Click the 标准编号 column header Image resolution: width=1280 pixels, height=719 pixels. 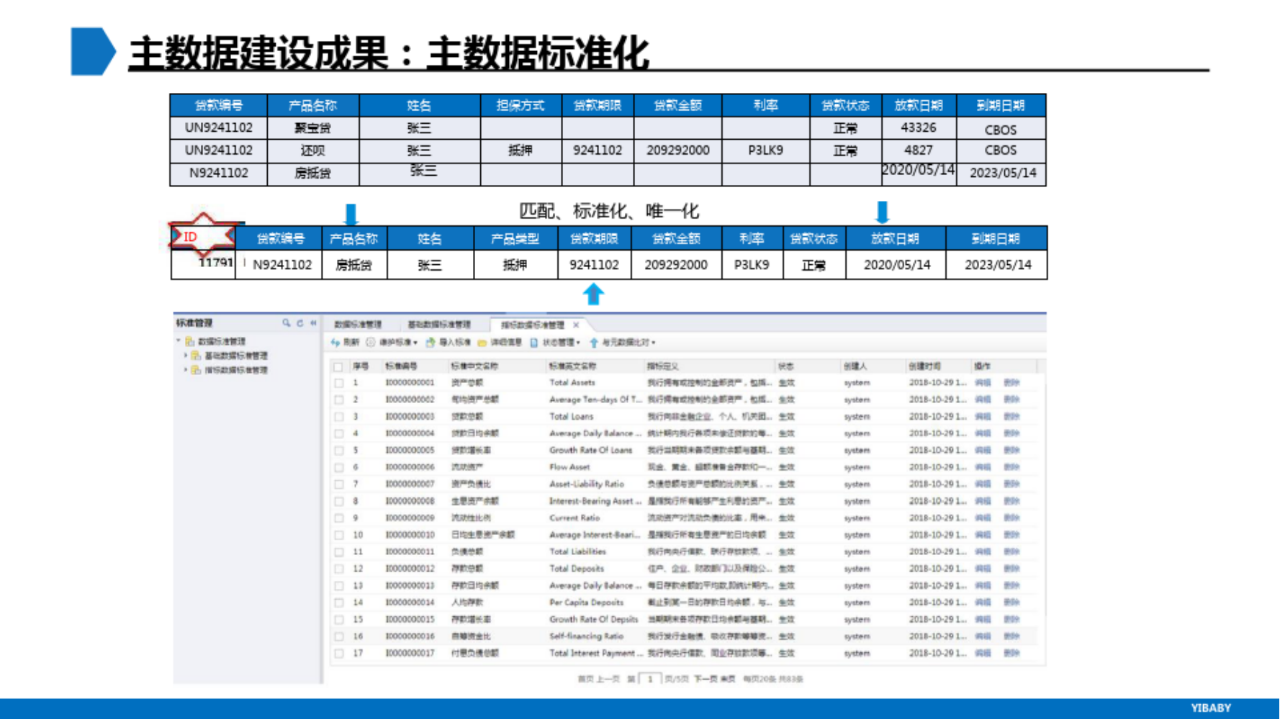click(413, 367)
